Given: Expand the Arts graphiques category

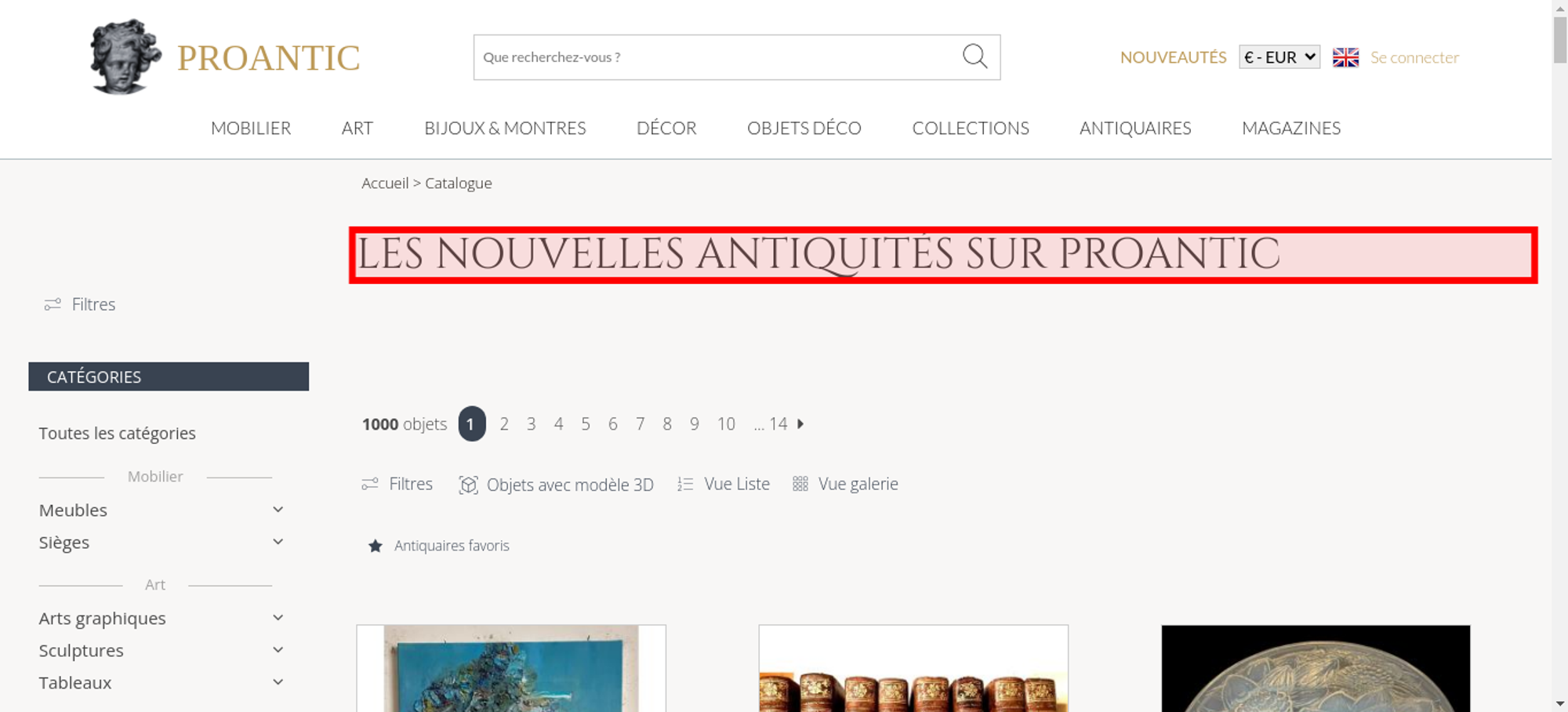Looking at the screenshot, I should (x=278, y=618).
